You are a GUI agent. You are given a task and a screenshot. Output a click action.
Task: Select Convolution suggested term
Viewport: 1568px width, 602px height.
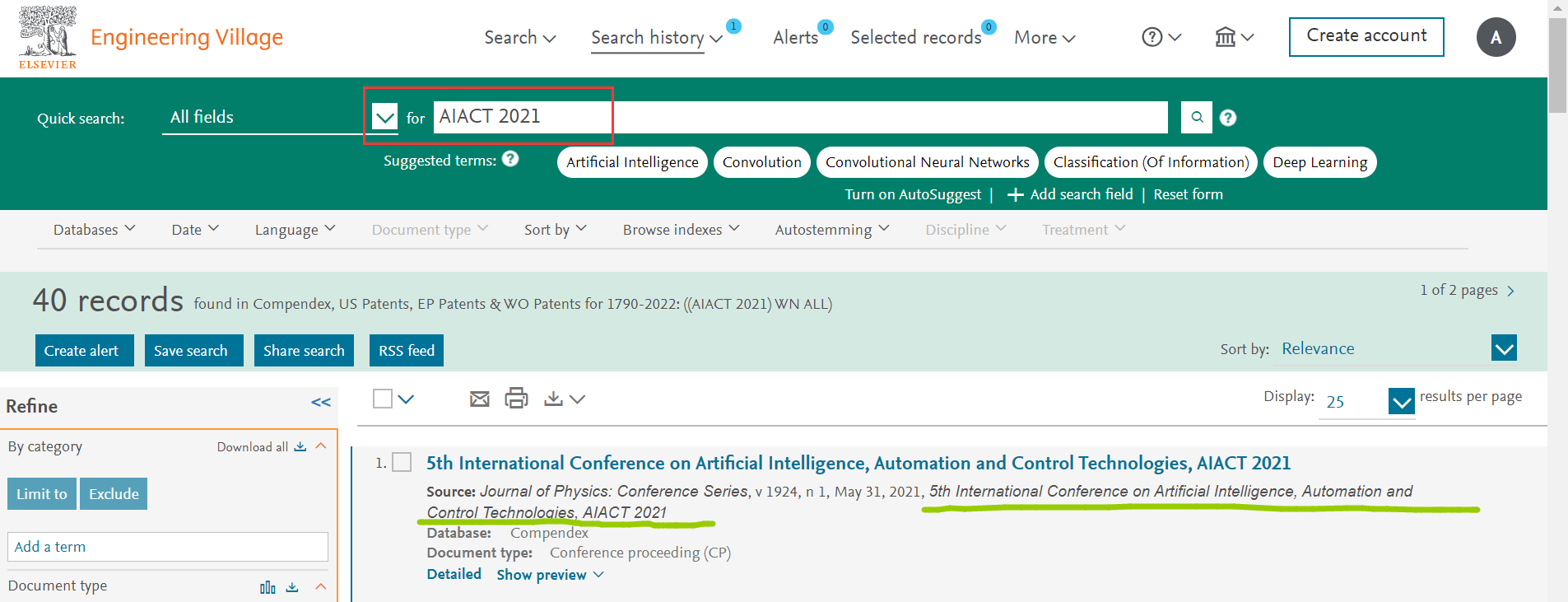point(762,162)
